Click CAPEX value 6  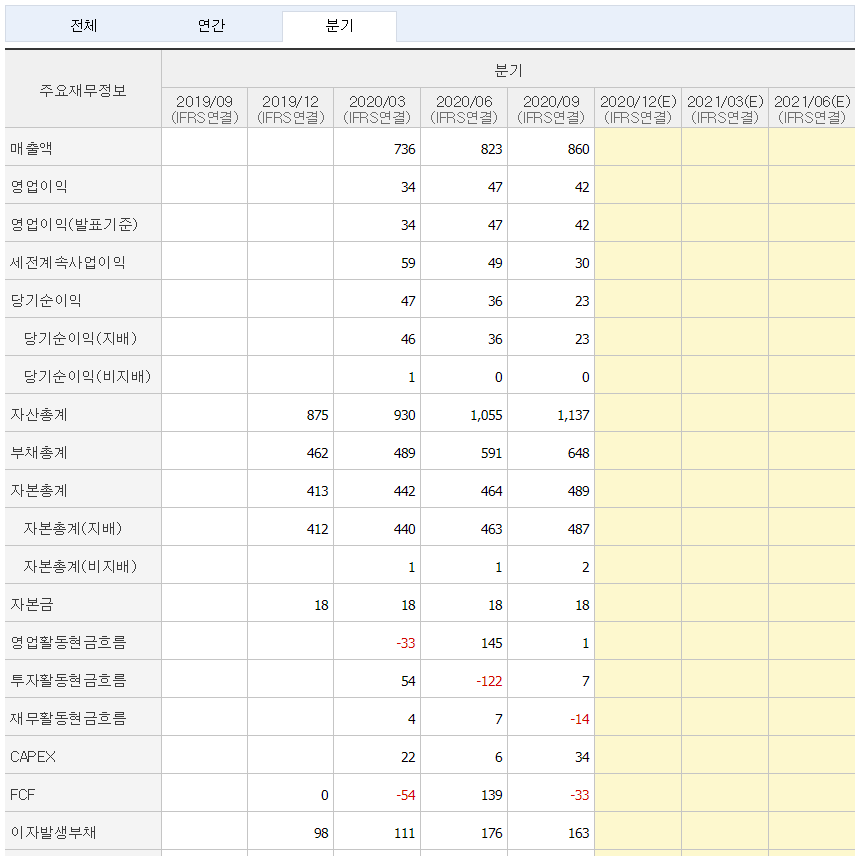point(499,757)
